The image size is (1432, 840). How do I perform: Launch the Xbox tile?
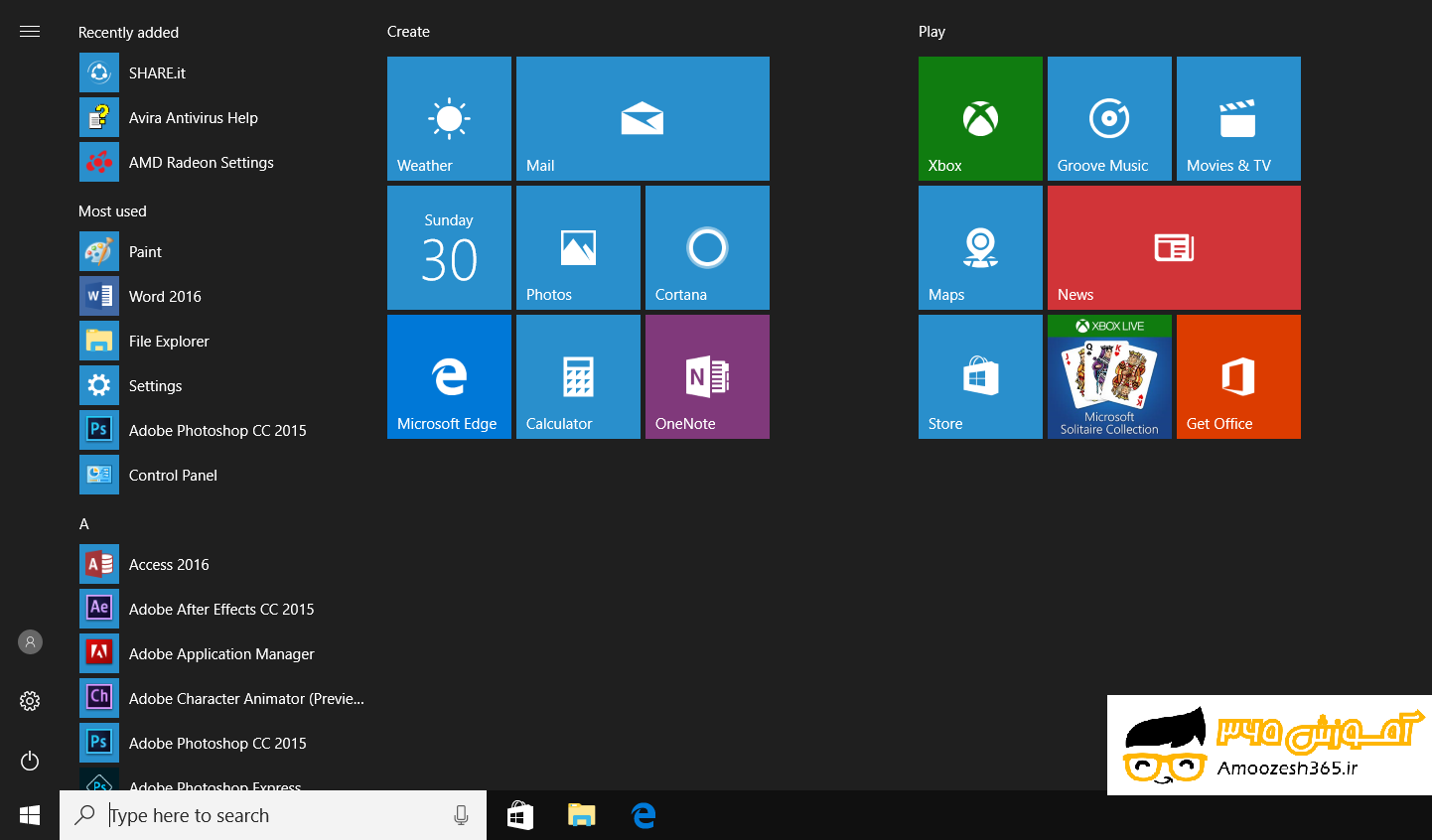[980, 118]
